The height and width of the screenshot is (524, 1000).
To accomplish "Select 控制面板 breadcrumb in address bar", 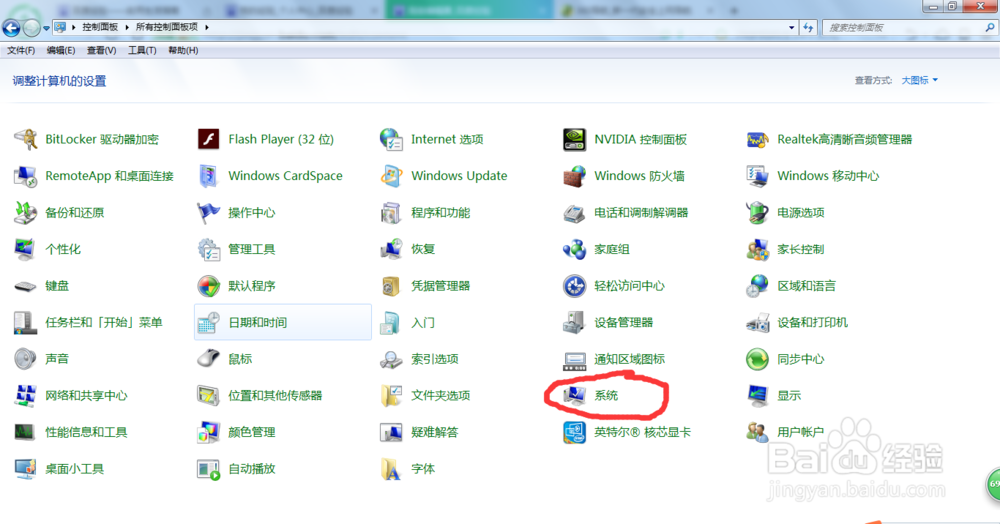I will 100,27.
